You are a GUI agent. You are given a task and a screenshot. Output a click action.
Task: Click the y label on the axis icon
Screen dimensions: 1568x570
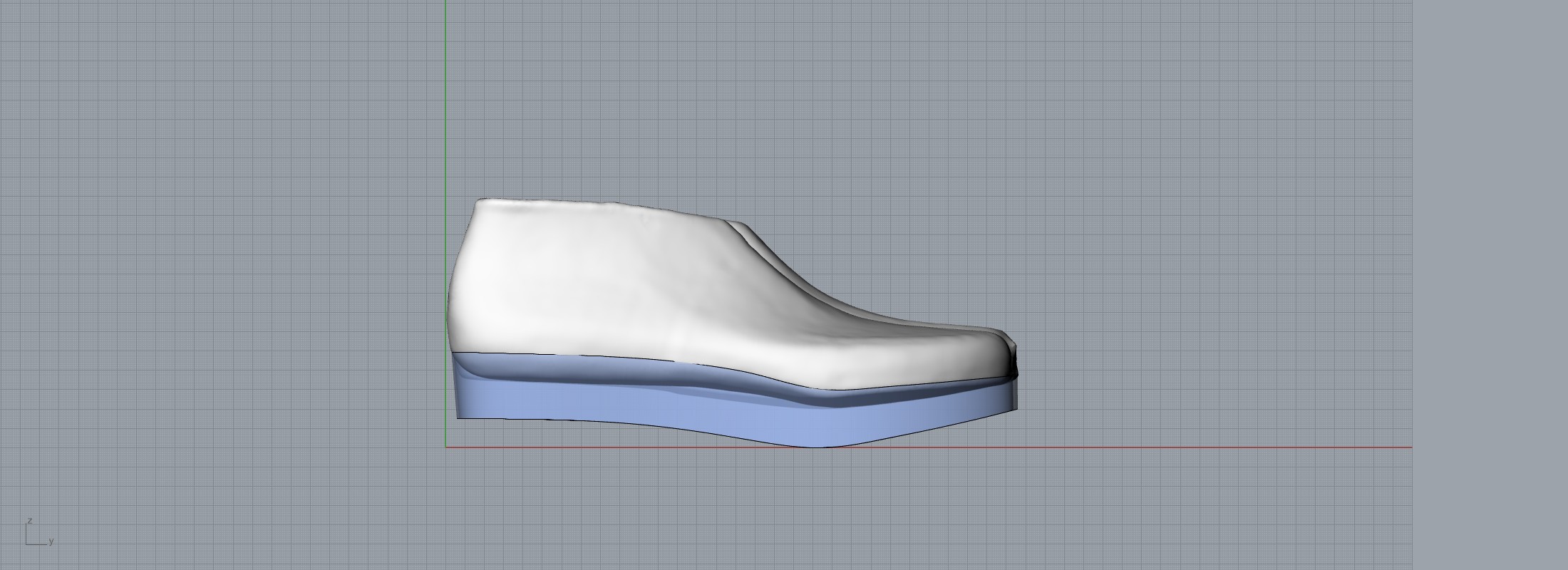[x=51, y=542]
